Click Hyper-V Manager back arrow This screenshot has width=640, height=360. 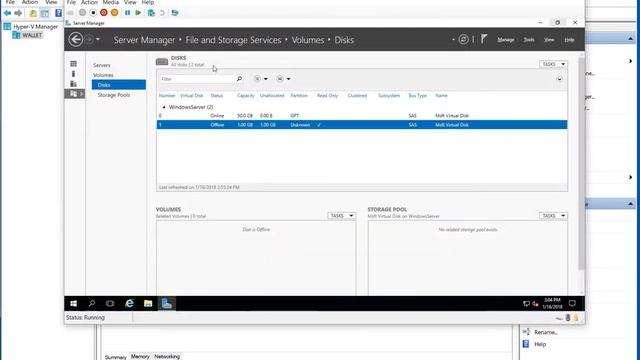pyautogui.click(x=7, y=13)
